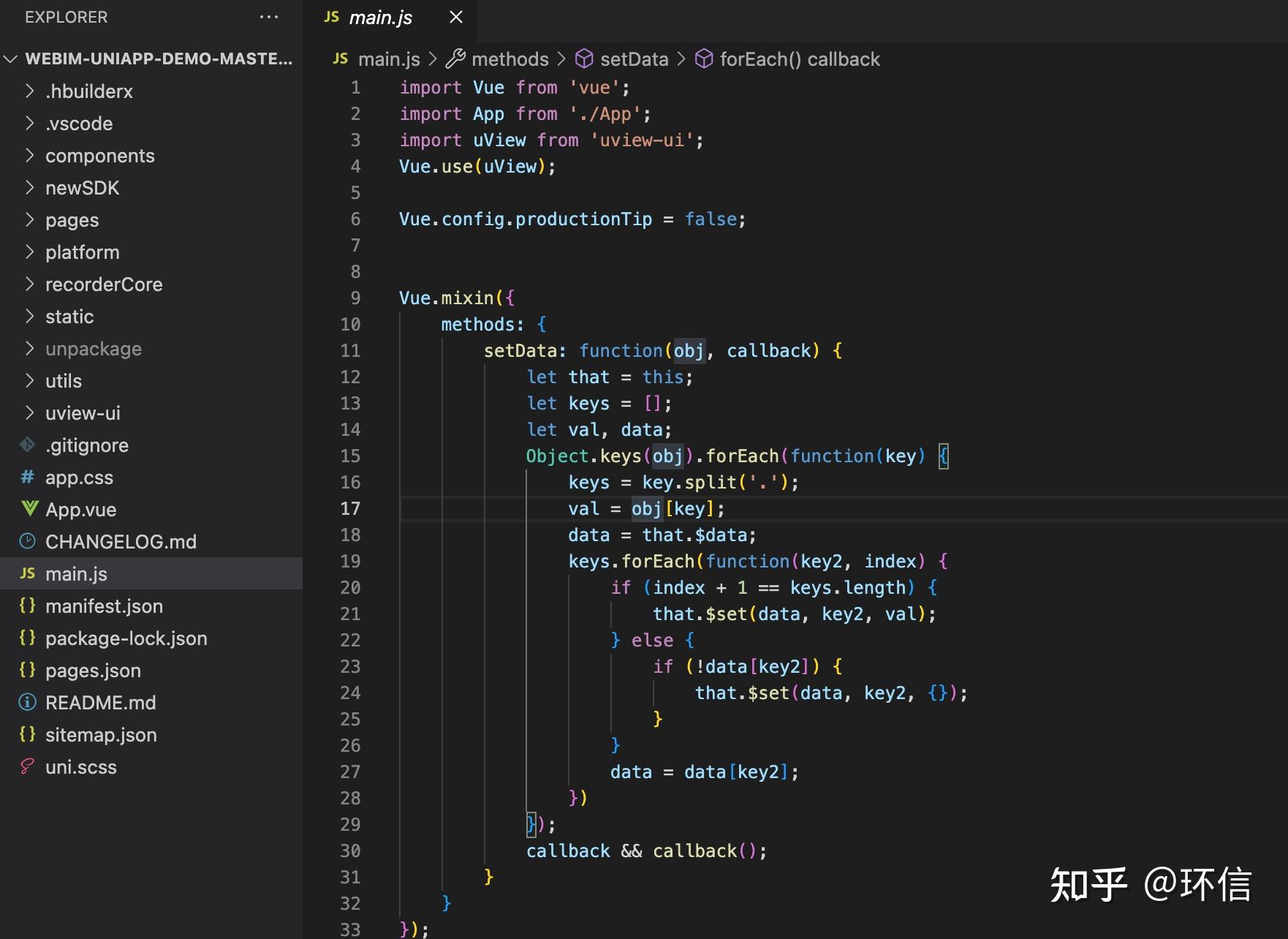Screen dimensions: 1288x939
Task: Click the braces icon beside manifest.json
Action: coord(28,606)
